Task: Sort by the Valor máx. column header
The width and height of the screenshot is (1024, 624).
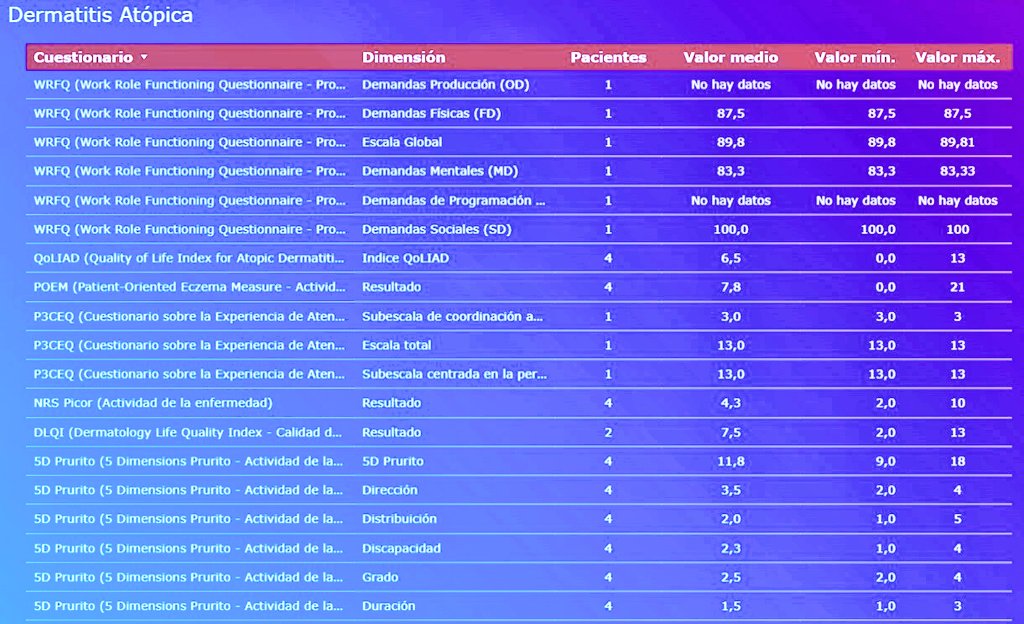Action: point(957,57)
